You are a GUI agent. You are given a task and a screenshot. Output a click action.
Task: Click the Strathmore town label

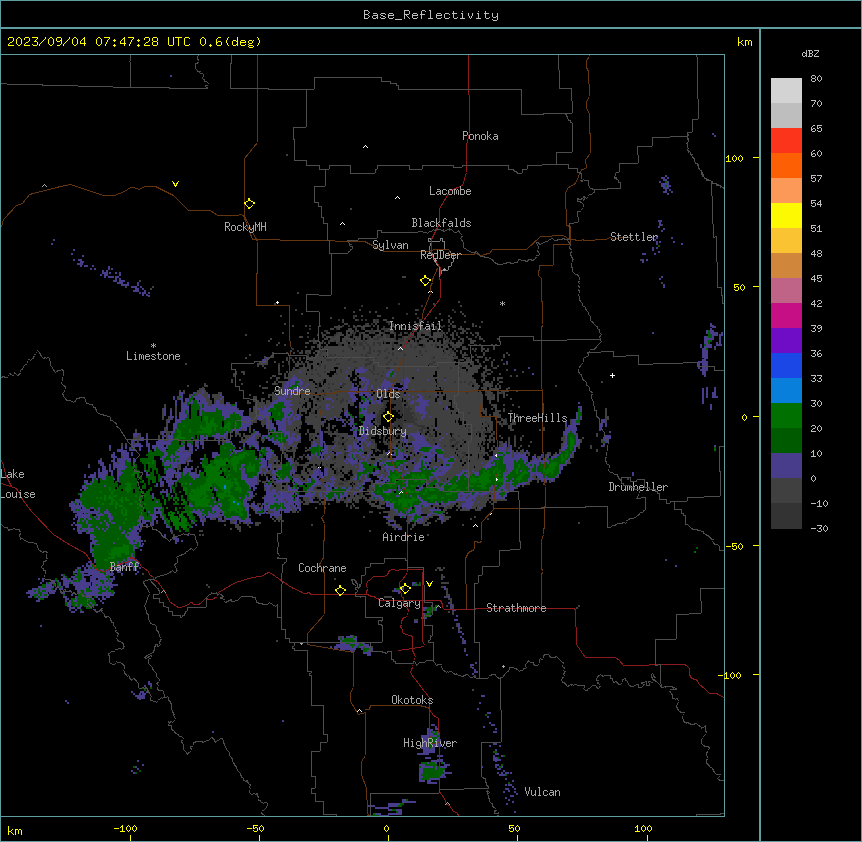pyautogui.click(x=516, y=608)
